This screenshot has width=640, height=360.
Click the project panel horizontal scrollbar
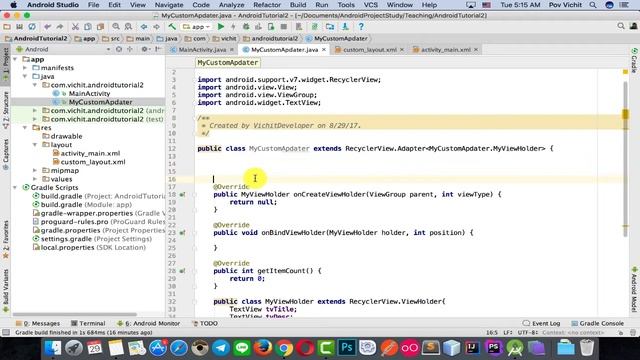(75, 314)
